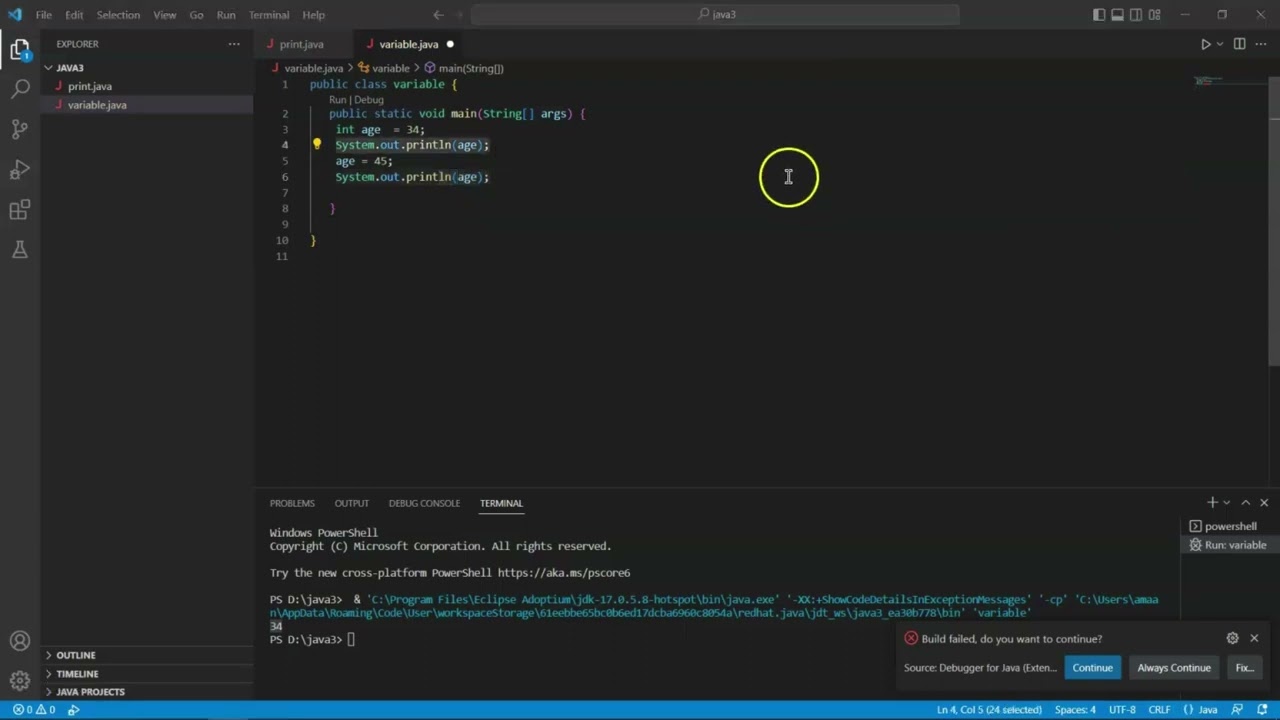Customize layout icon in title bar

1155,15
